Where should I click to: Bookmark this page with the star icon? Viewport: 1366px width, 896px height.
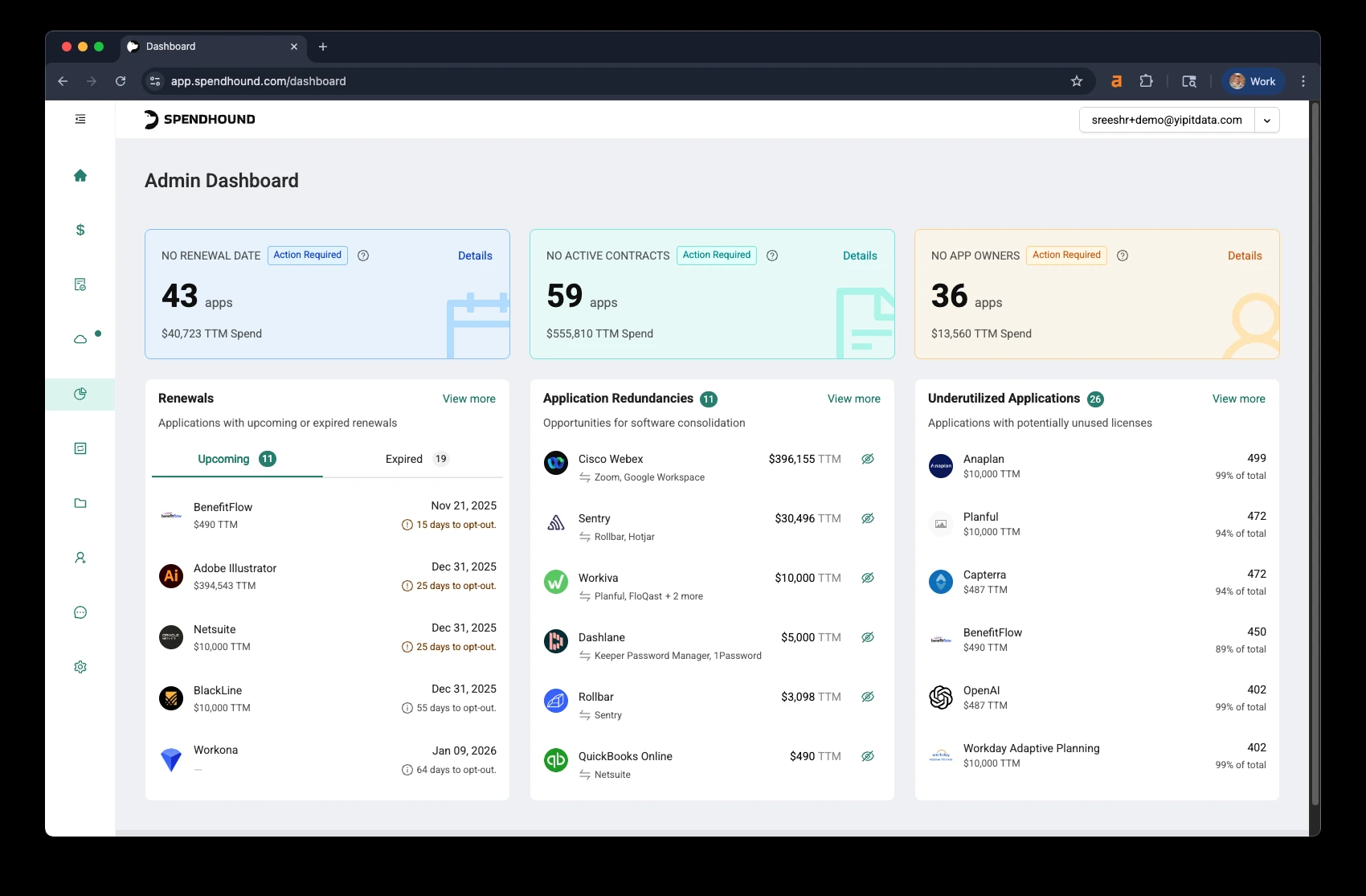tap(1077, 81)
